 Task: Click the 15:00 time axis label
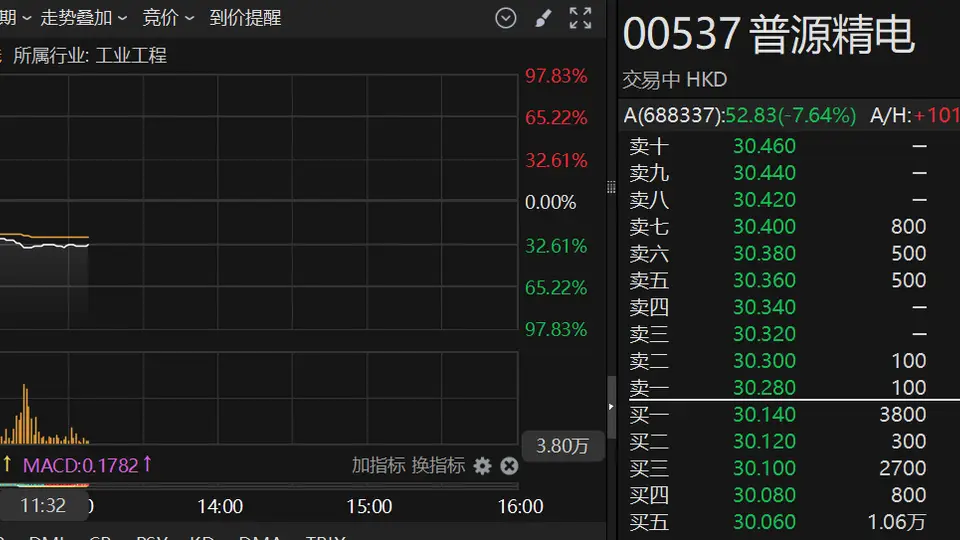(x=369, y=506)
